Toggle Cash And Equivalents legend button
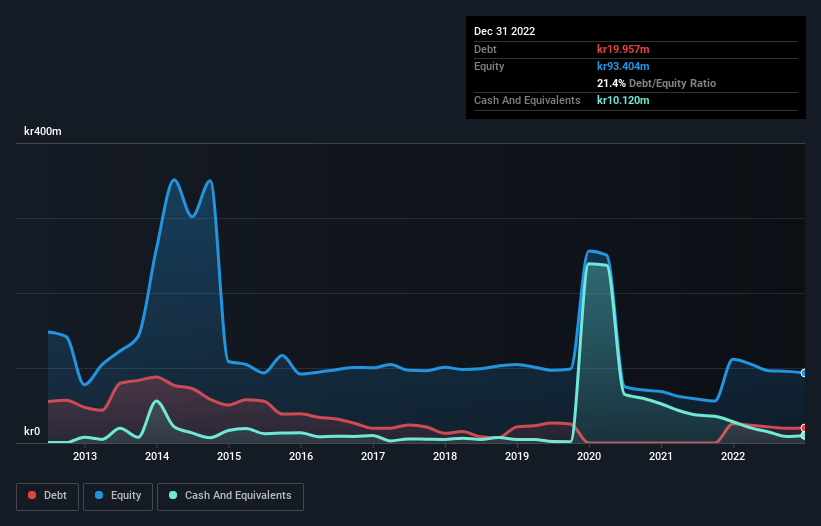The image size is (821, 526). tap(230, 496)
